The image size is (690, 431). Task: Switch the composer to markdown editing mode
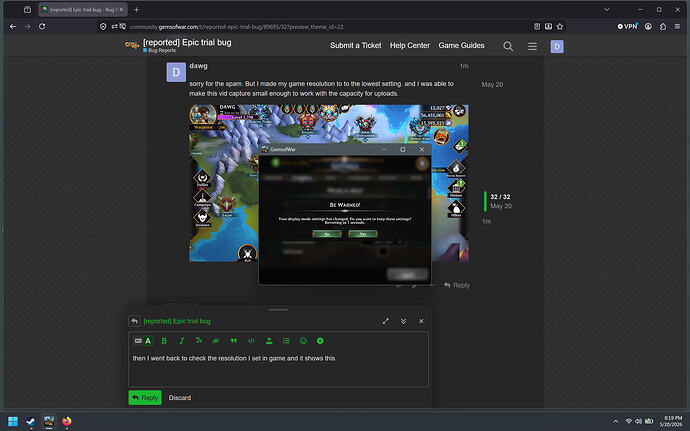[138, 341]
